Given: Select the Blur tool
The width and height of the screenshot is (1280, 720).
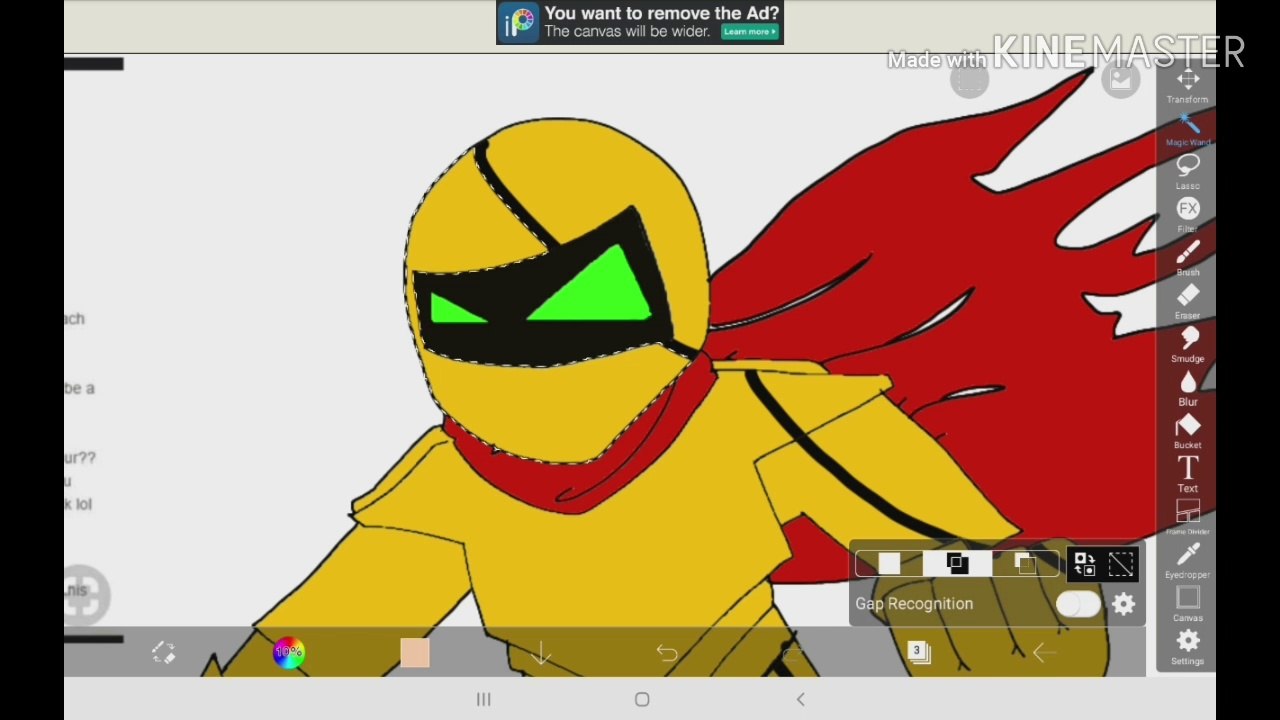Looking at the screenshot, I should pyautogui.click(x=1187, y=388).
